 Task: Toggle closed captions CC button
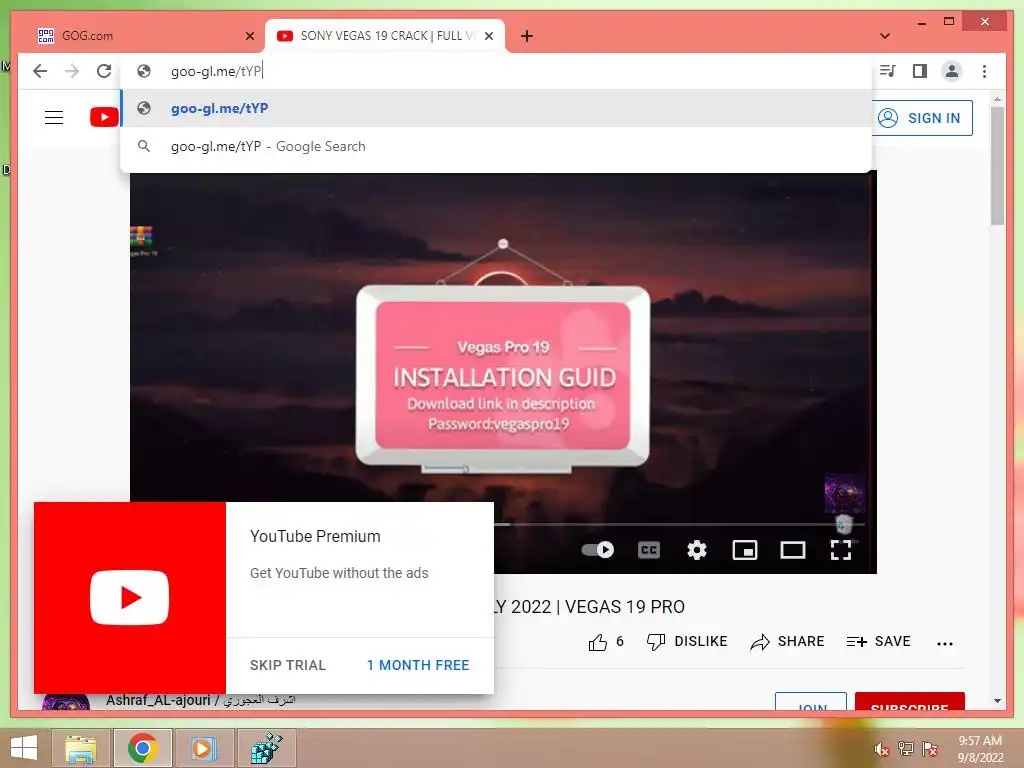pyautogui.click(x=648, y=550)
